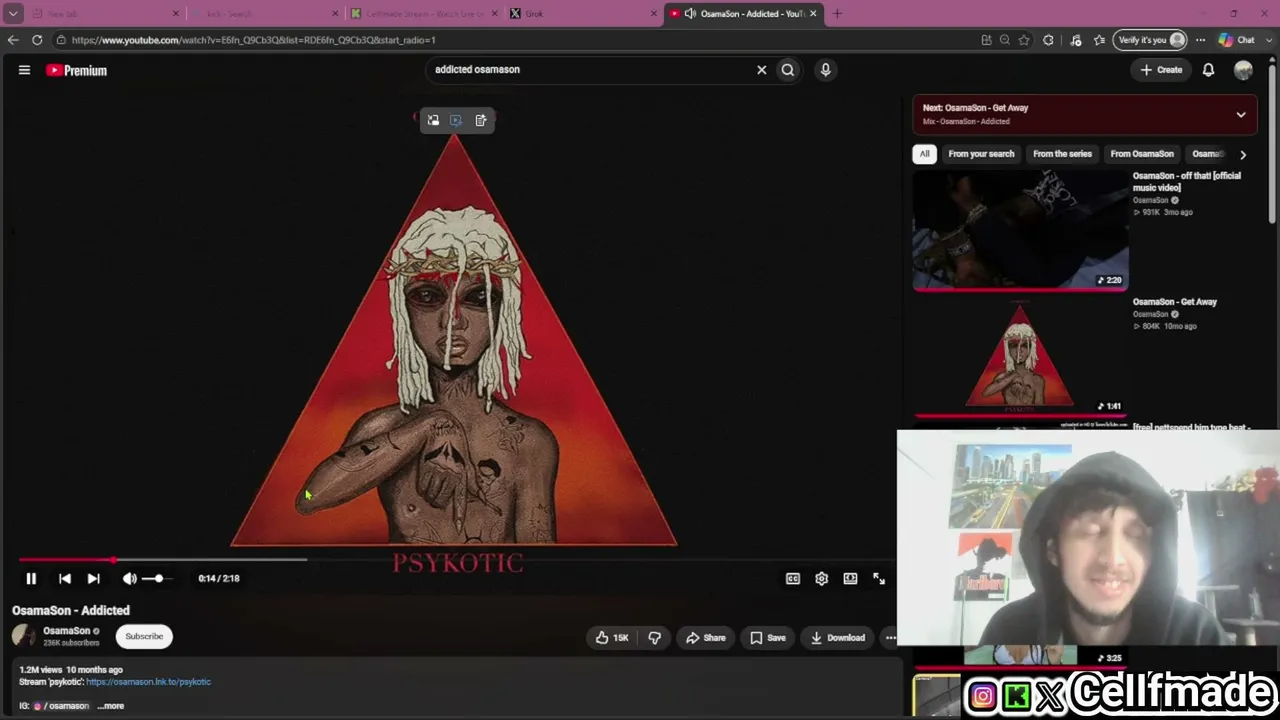Open the 'OsamaSon - Get Away' title link
This screenshot has width=1280, height=720.
click(x=1175, y=302)
